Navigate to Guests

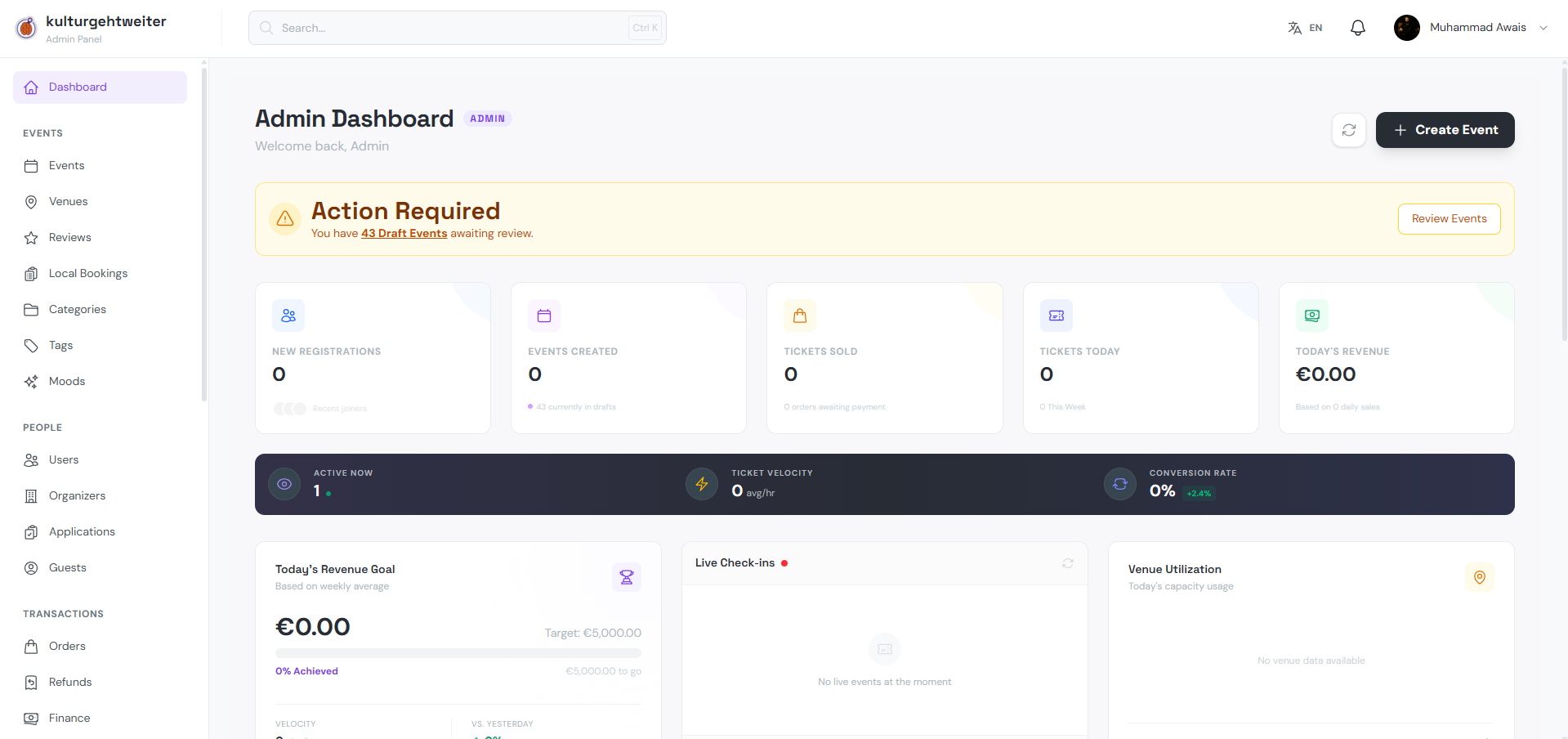100,568
